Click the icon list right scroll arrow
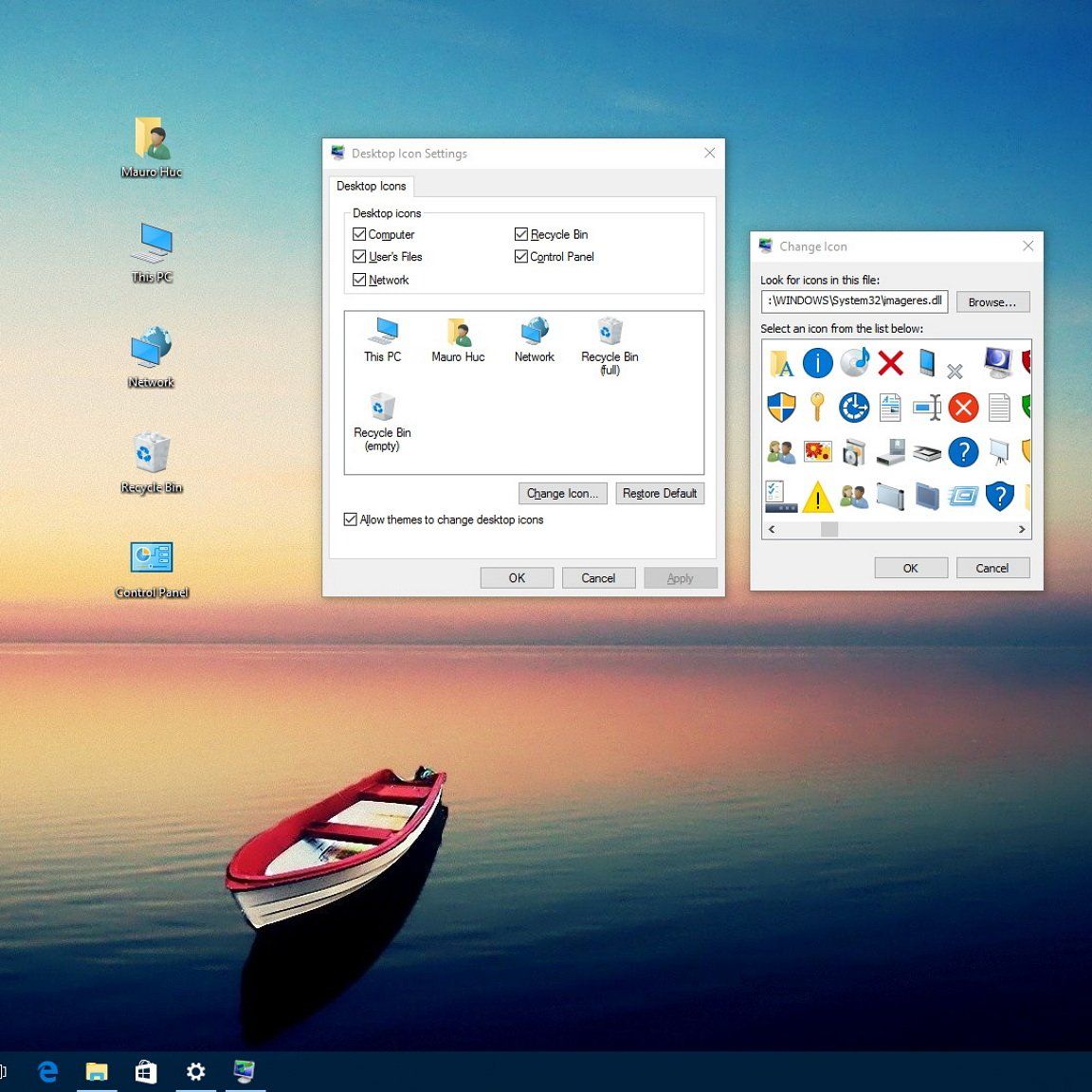 [1022, 530]
